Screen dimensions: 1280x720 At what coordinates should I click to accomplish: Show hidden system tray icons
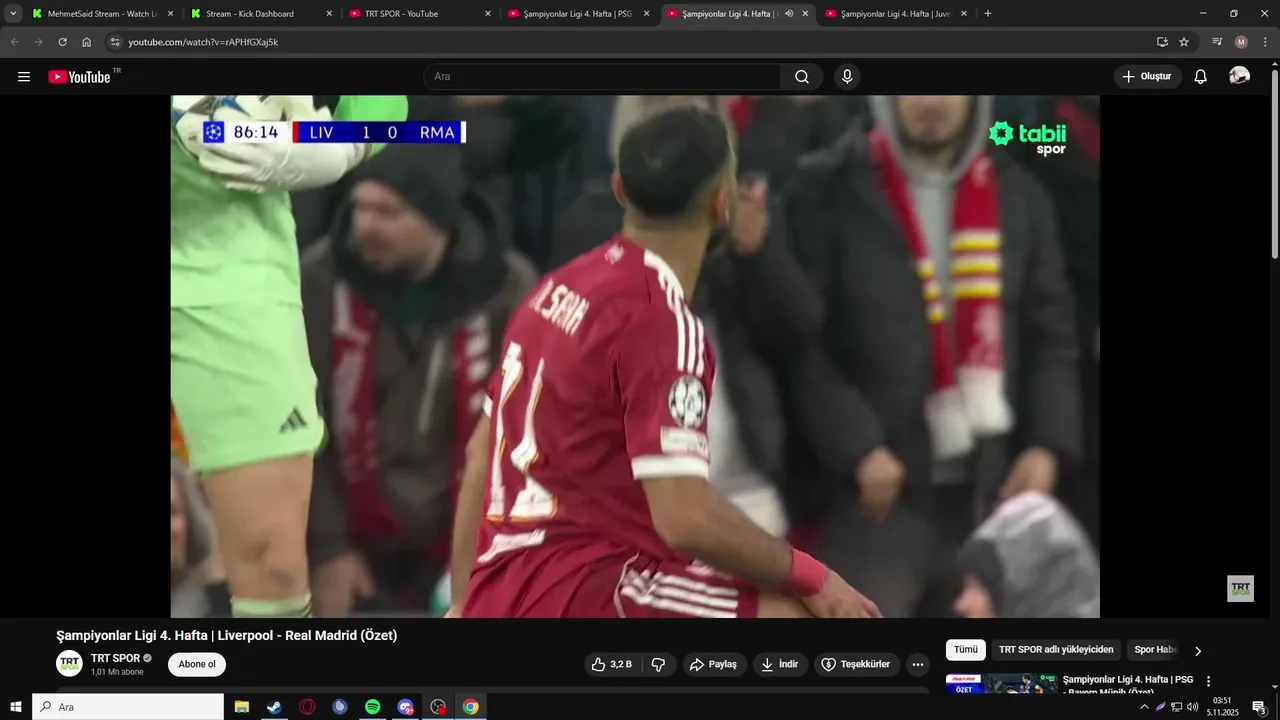coord(1145,707)
